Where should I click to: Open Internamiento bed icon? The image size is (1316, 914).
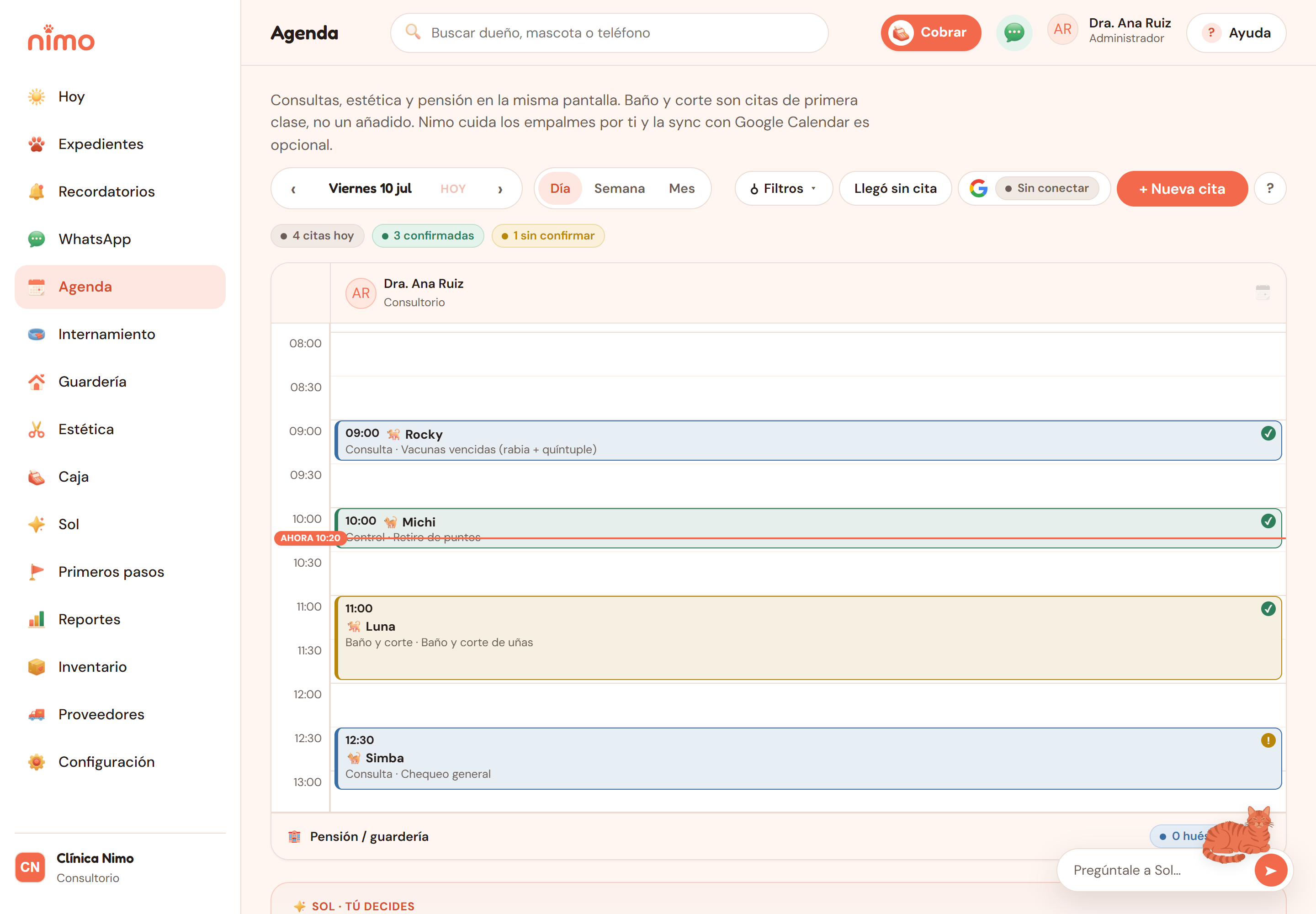point(37,335)
